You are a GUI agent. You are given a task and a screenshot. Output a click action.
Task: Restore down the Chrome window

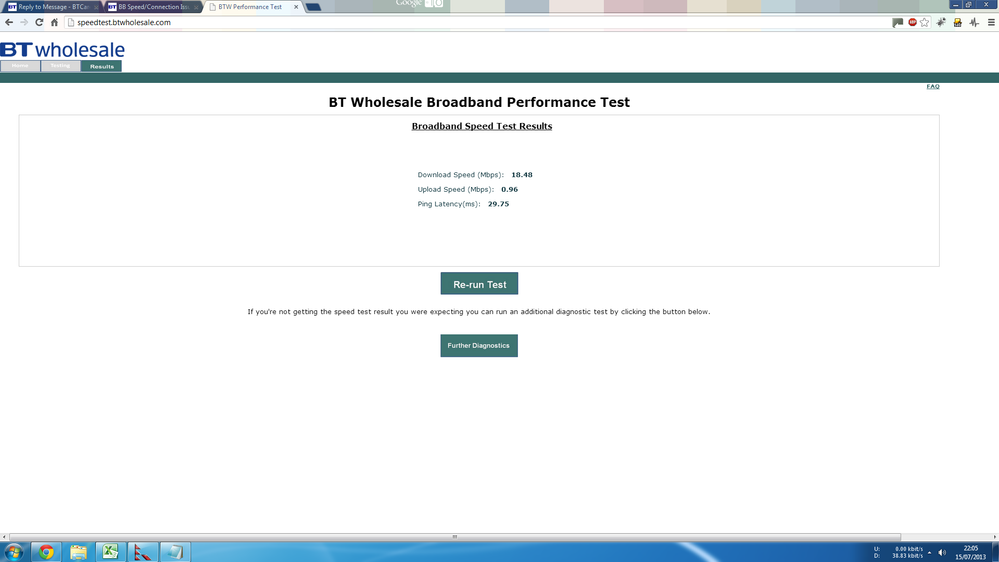(x=969, y=4)
